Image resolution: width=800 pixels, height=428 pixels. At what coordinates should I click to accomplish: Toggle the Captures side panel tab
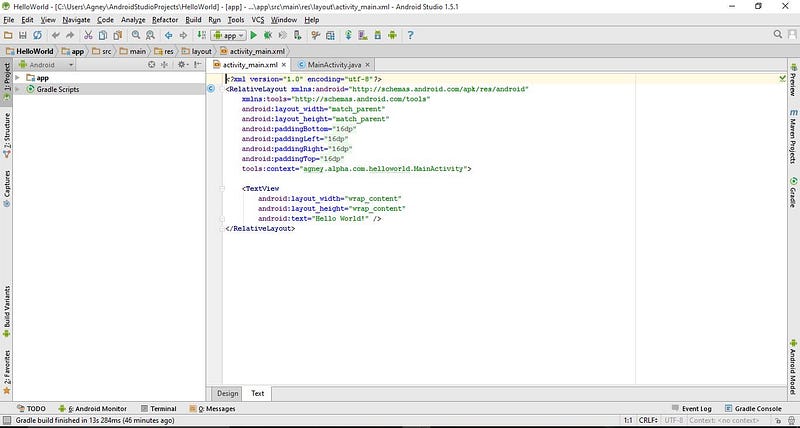pyautogui.click(x=7, y=188)
